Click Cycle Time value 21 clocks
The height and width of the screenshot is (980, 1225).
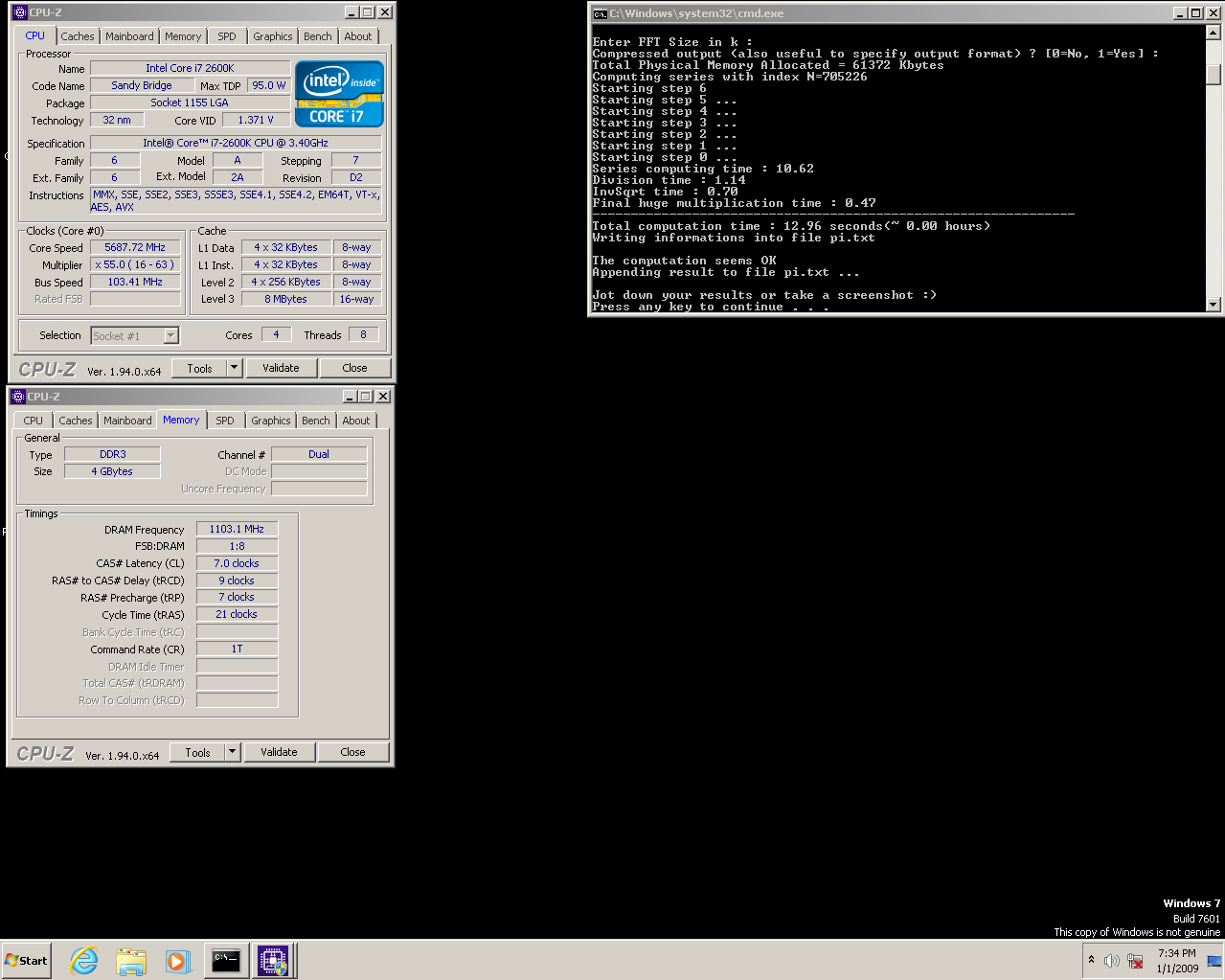point(237,614)
